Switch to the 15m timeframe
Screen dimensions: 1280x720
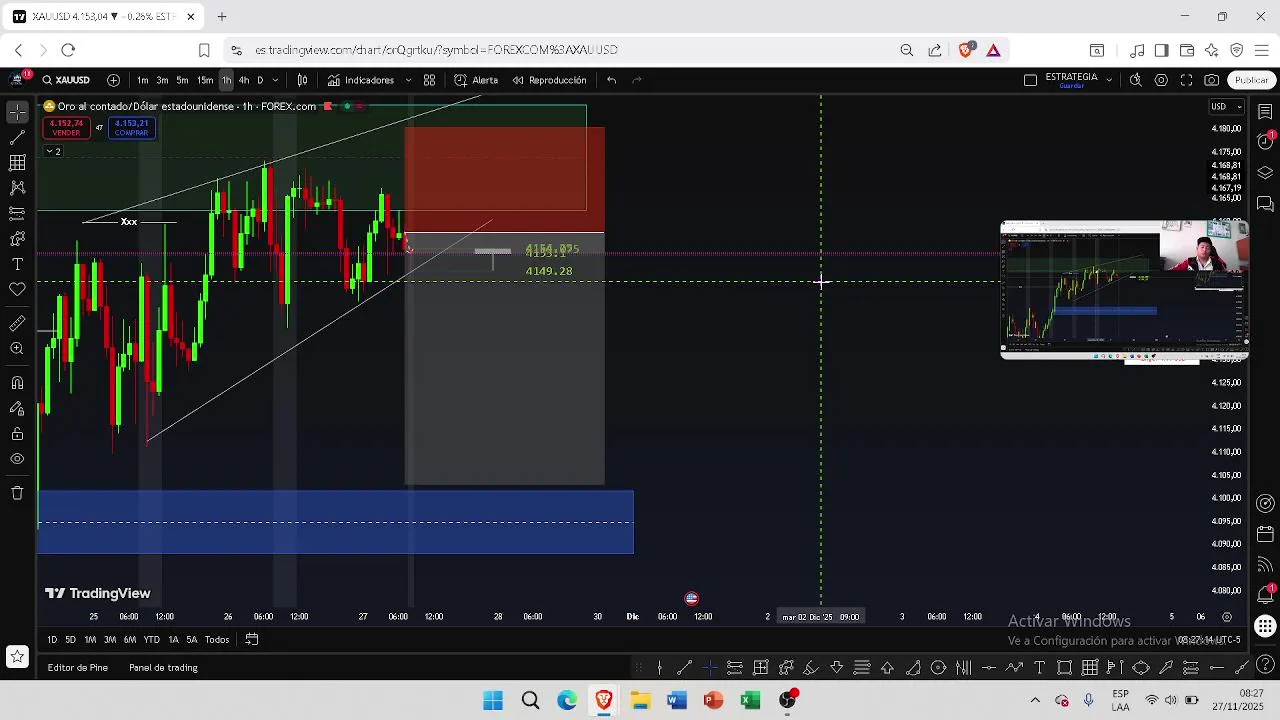205,80
